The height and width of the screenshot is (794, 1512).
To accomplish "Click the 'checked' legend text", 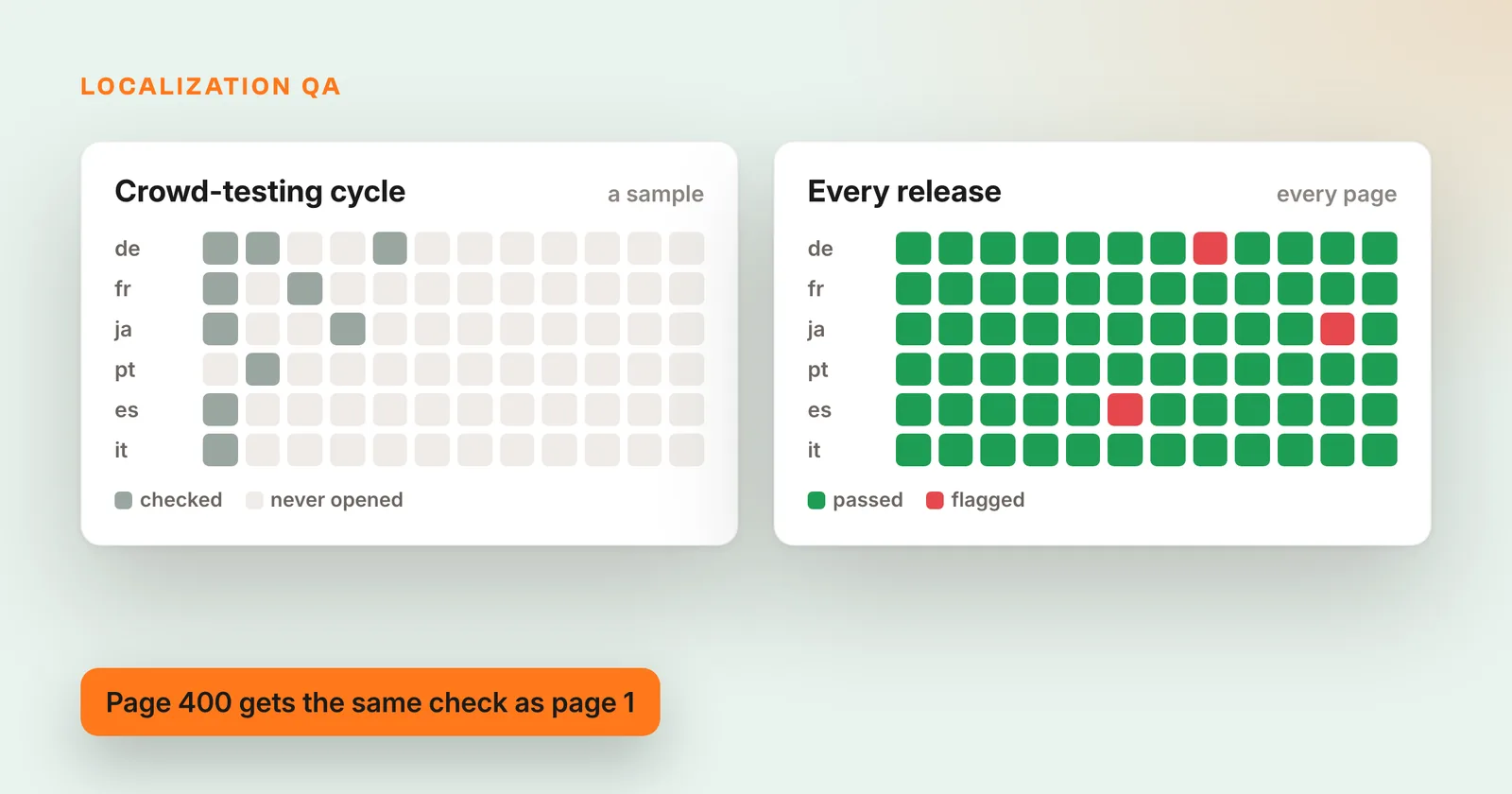I will coord(181,500).
